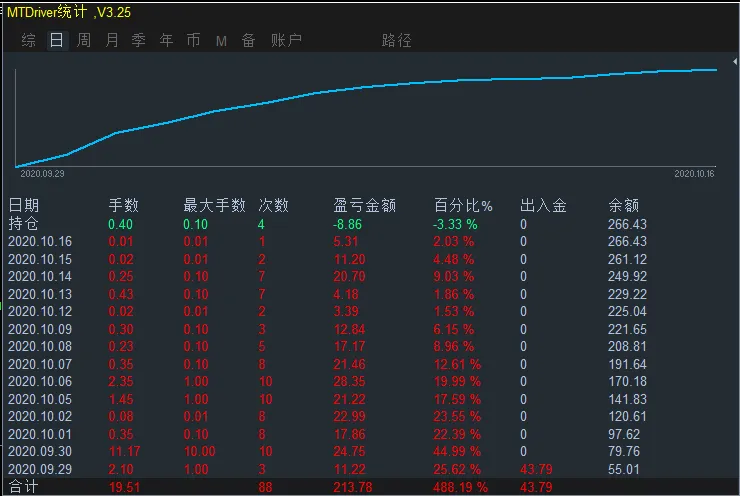Click the 44.99 % percentage cell
This screenshot has height=496, width=740.
(457, 452)
